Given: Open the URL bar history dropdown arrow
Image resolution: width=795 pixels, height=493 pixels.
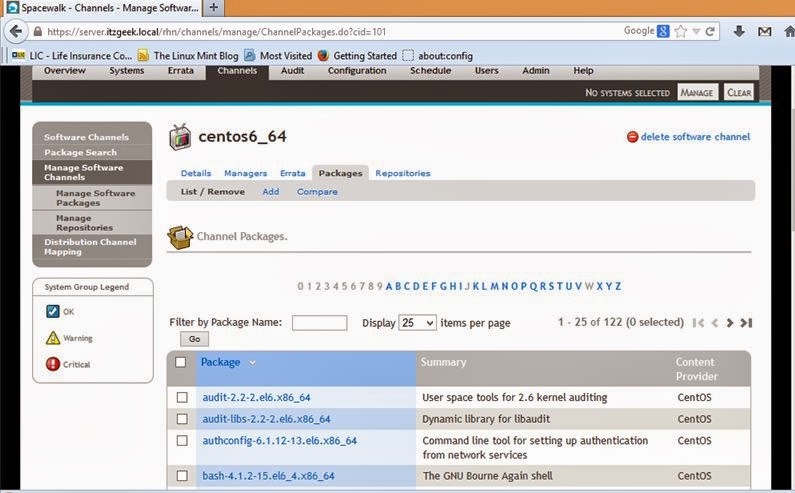Looking at the screenshot, I should coord(697,31).
